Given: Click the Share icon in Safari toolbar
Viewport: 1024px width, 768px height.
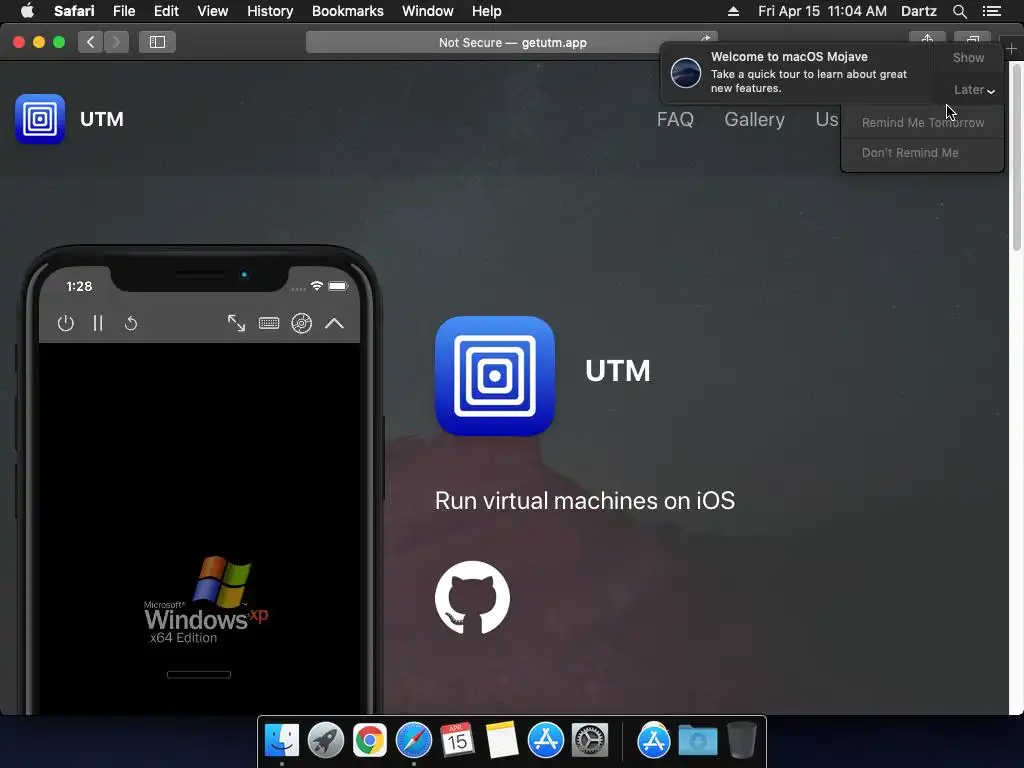Looking at the screenshot, I should click(x=927, y=38).
